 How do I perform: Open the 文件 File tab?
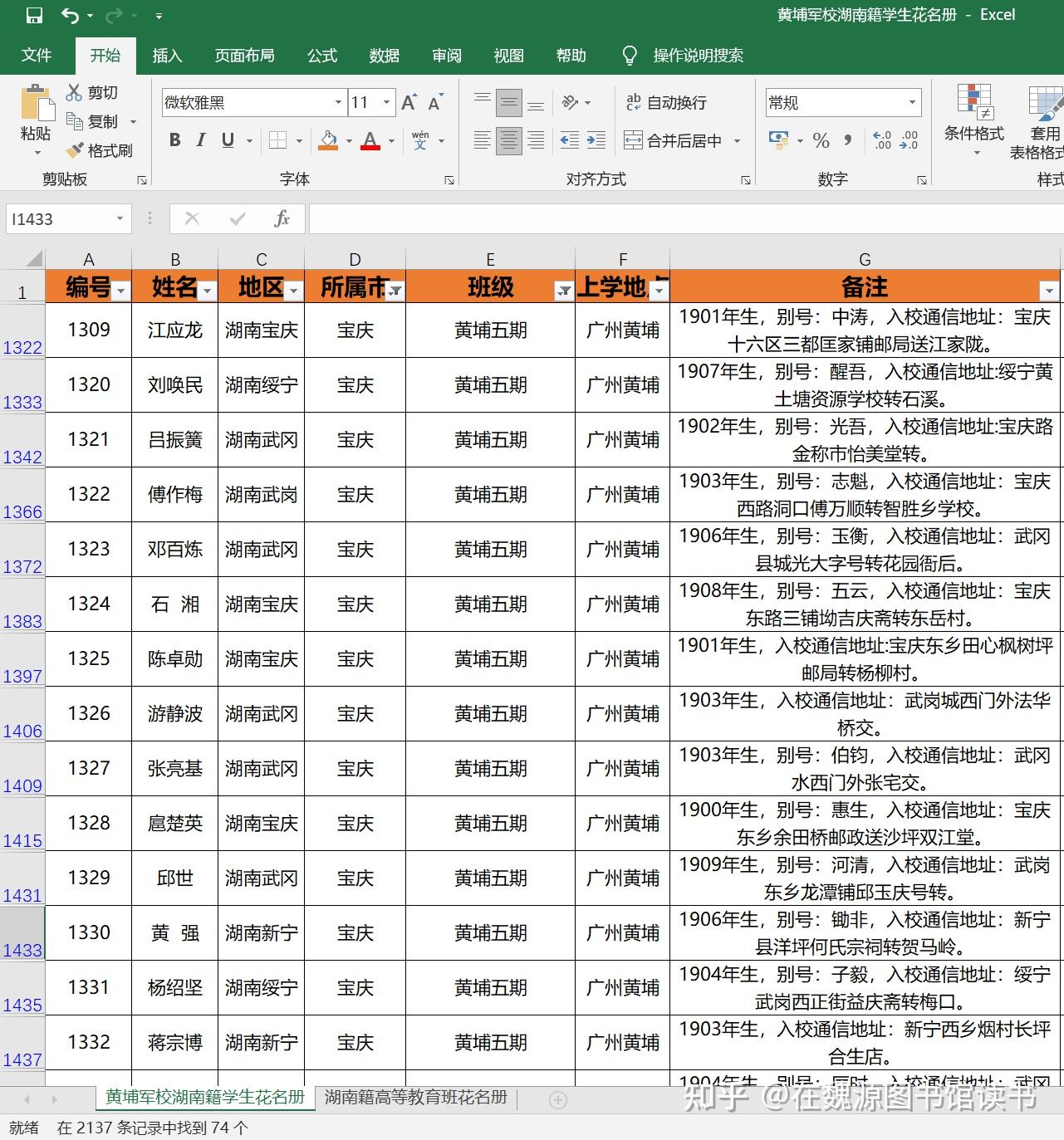tap(37, 55)
